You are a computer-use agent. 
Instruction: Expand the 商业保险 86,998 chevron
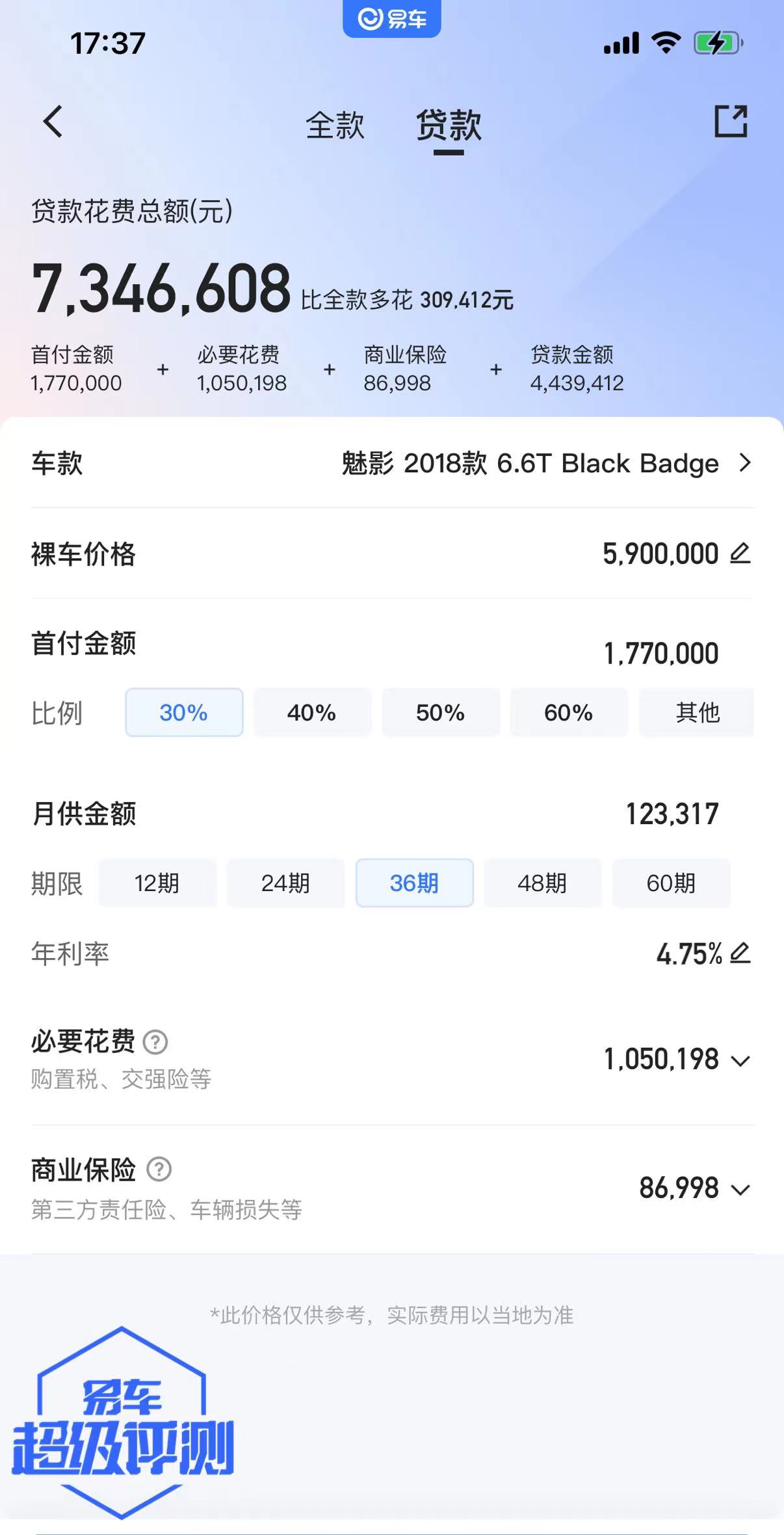tap(740, 1190)
